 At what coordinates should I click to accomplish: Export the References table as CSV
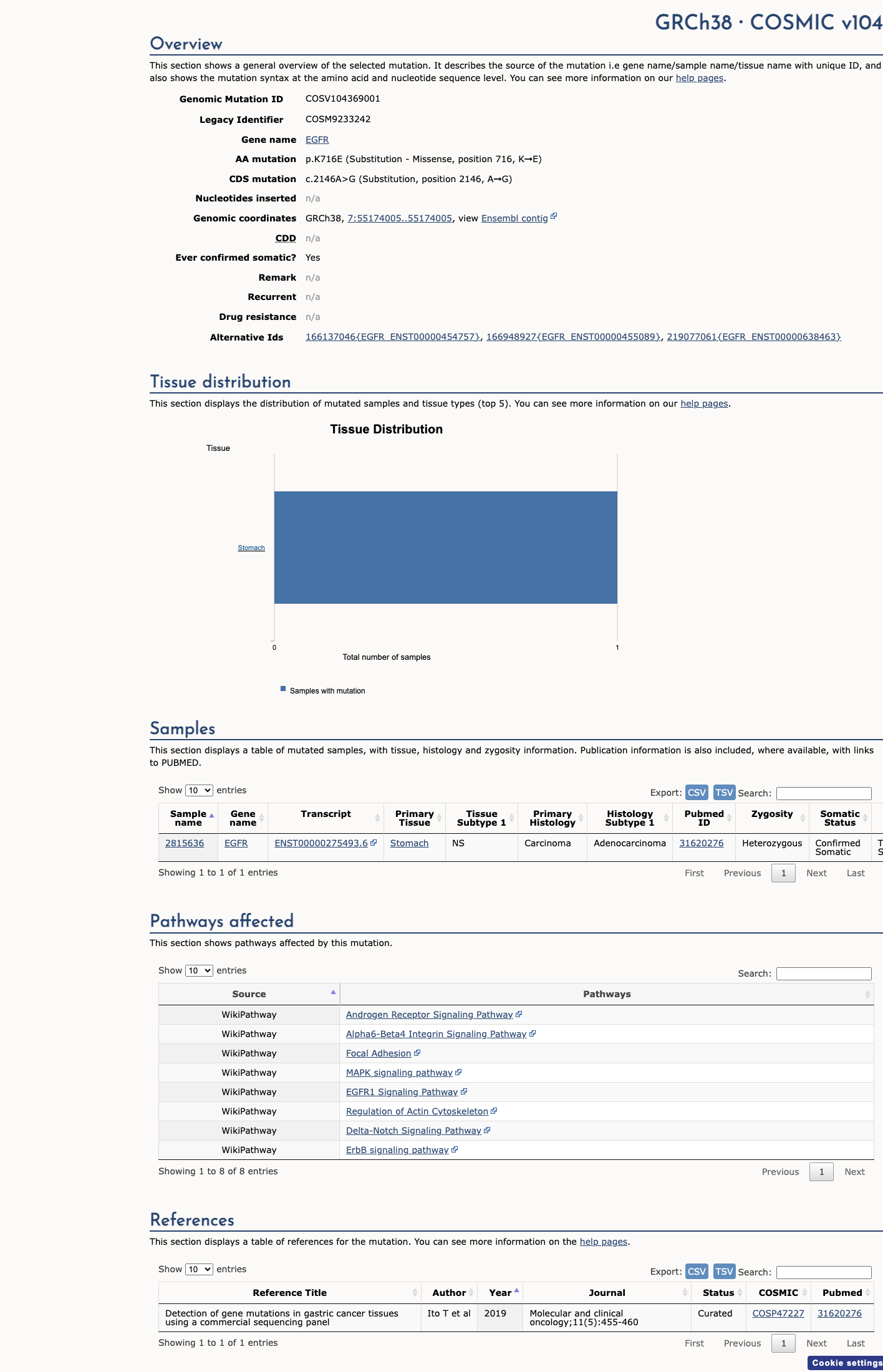(x=697, y=1271)
